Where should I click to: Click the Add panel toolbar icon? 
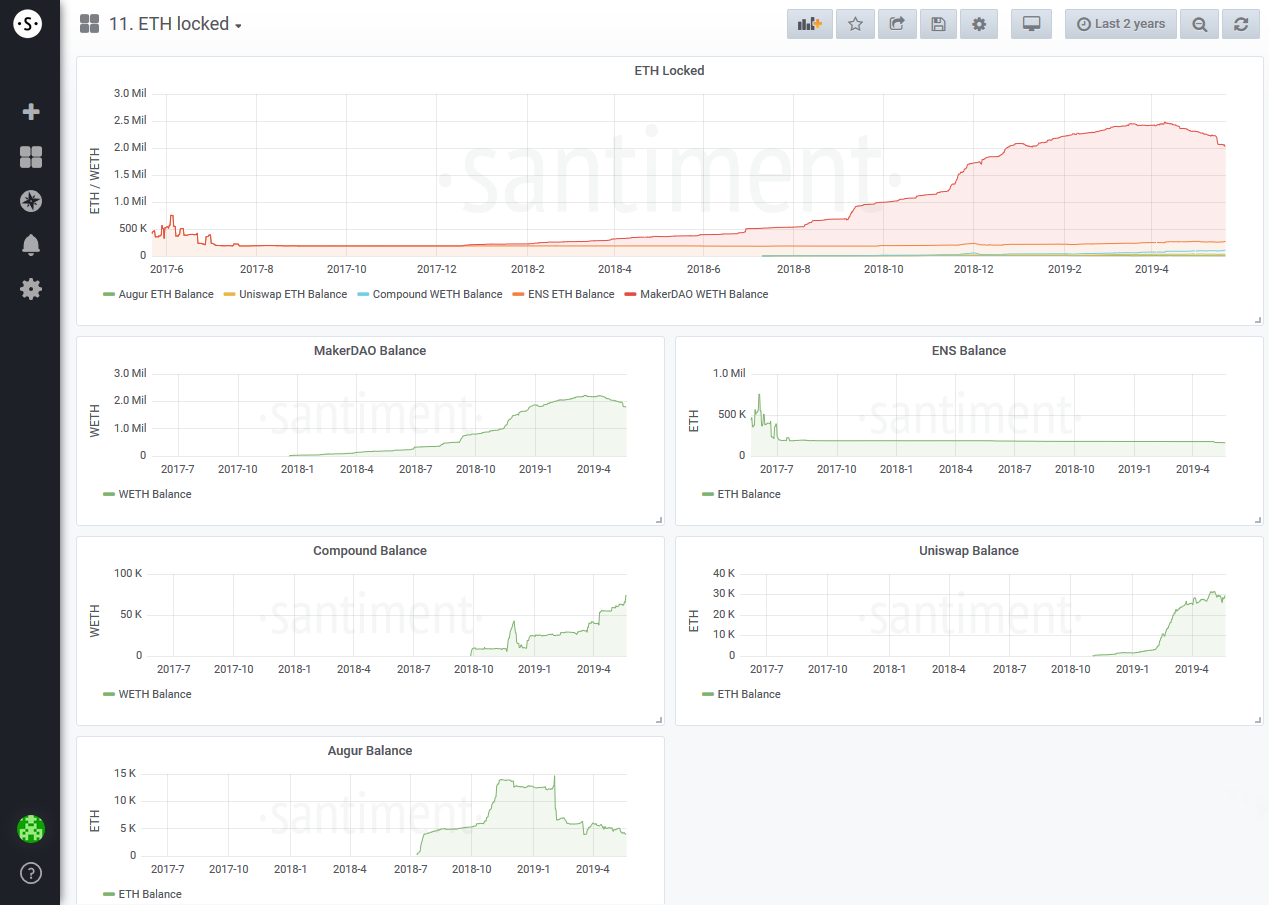click(x=810, y=24)
